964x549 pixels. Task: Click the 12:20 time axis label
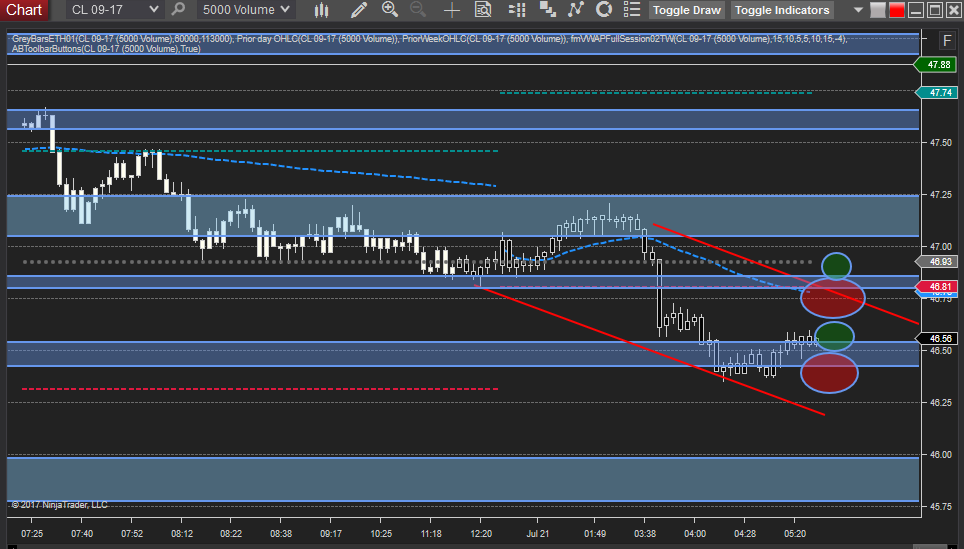(481, 534)
